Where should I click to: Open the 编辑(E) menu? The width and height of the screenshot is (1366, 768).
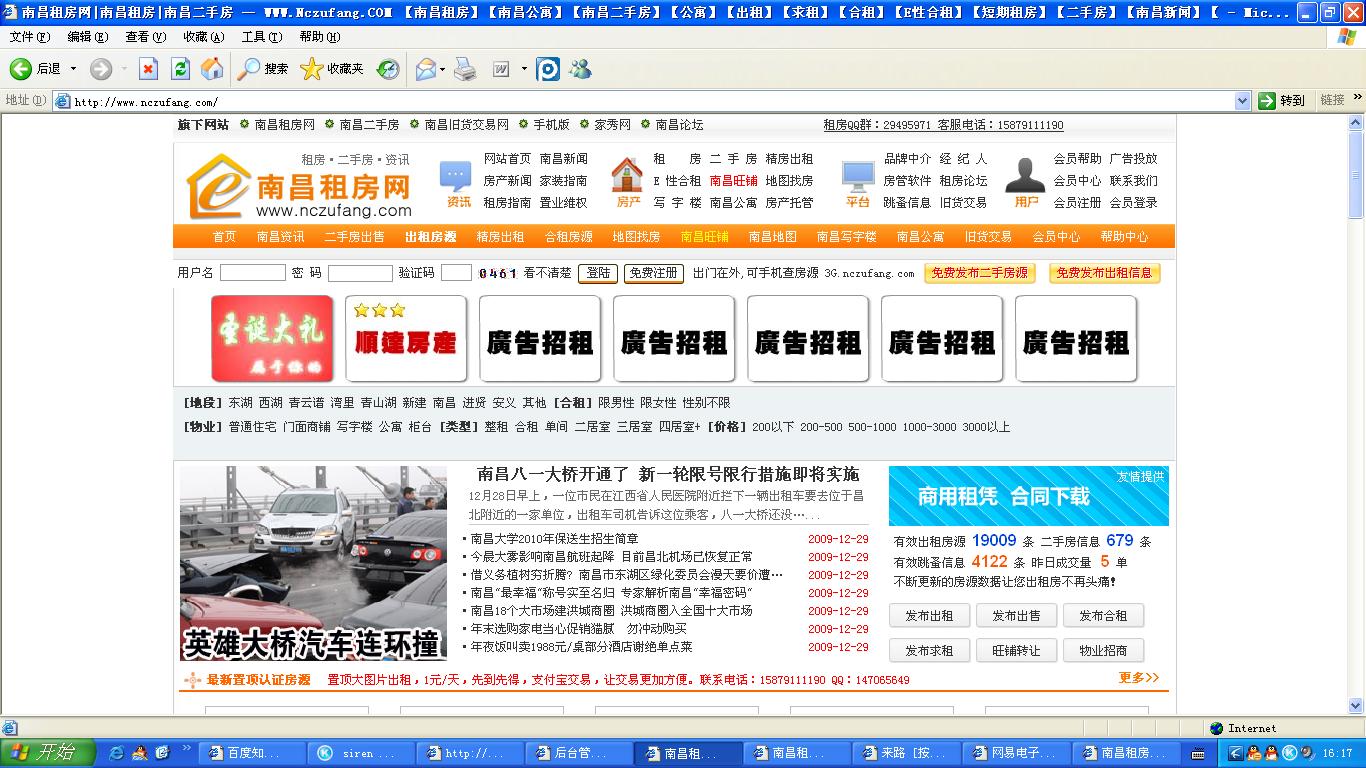(x=87, y=37)
